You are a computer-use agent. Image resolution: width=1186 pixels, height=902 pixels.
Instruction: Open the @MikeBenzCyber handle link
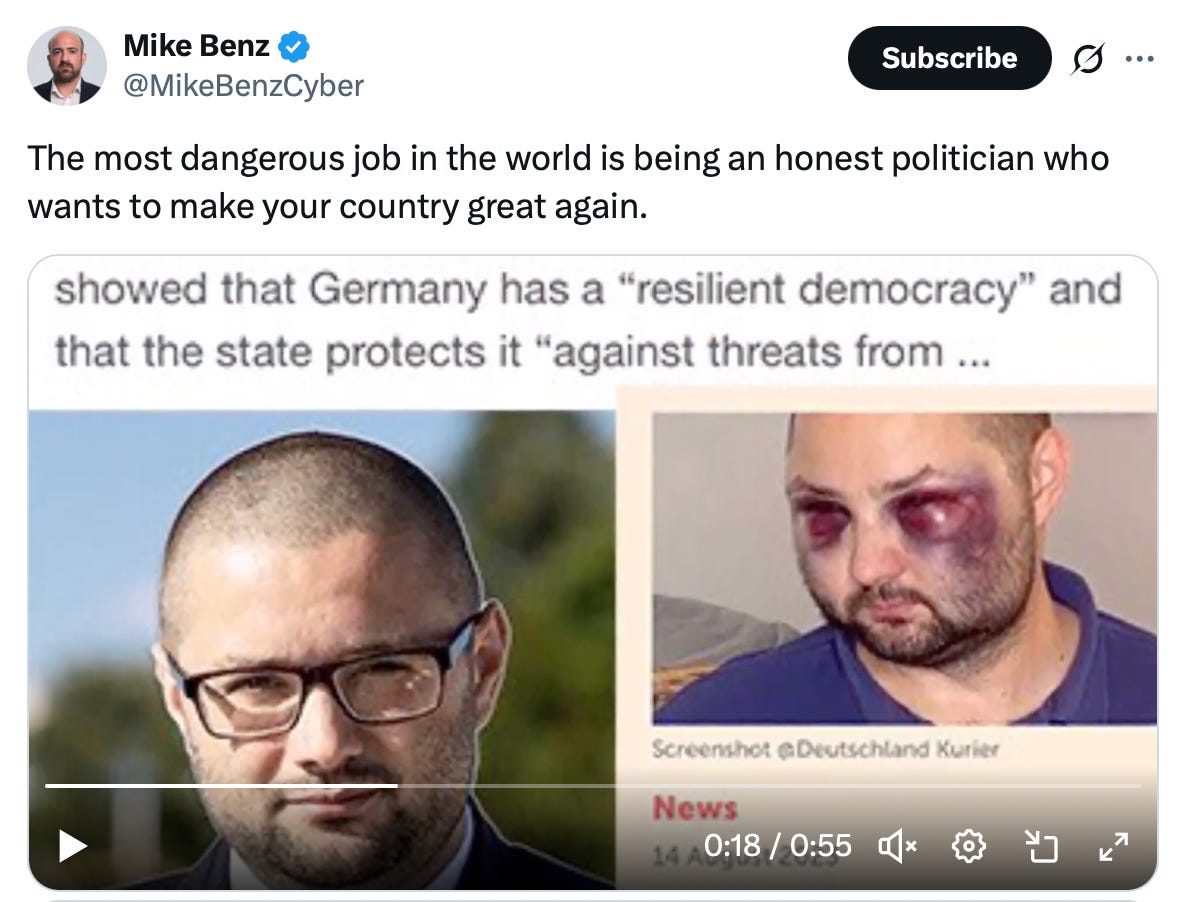pos(244,85)
